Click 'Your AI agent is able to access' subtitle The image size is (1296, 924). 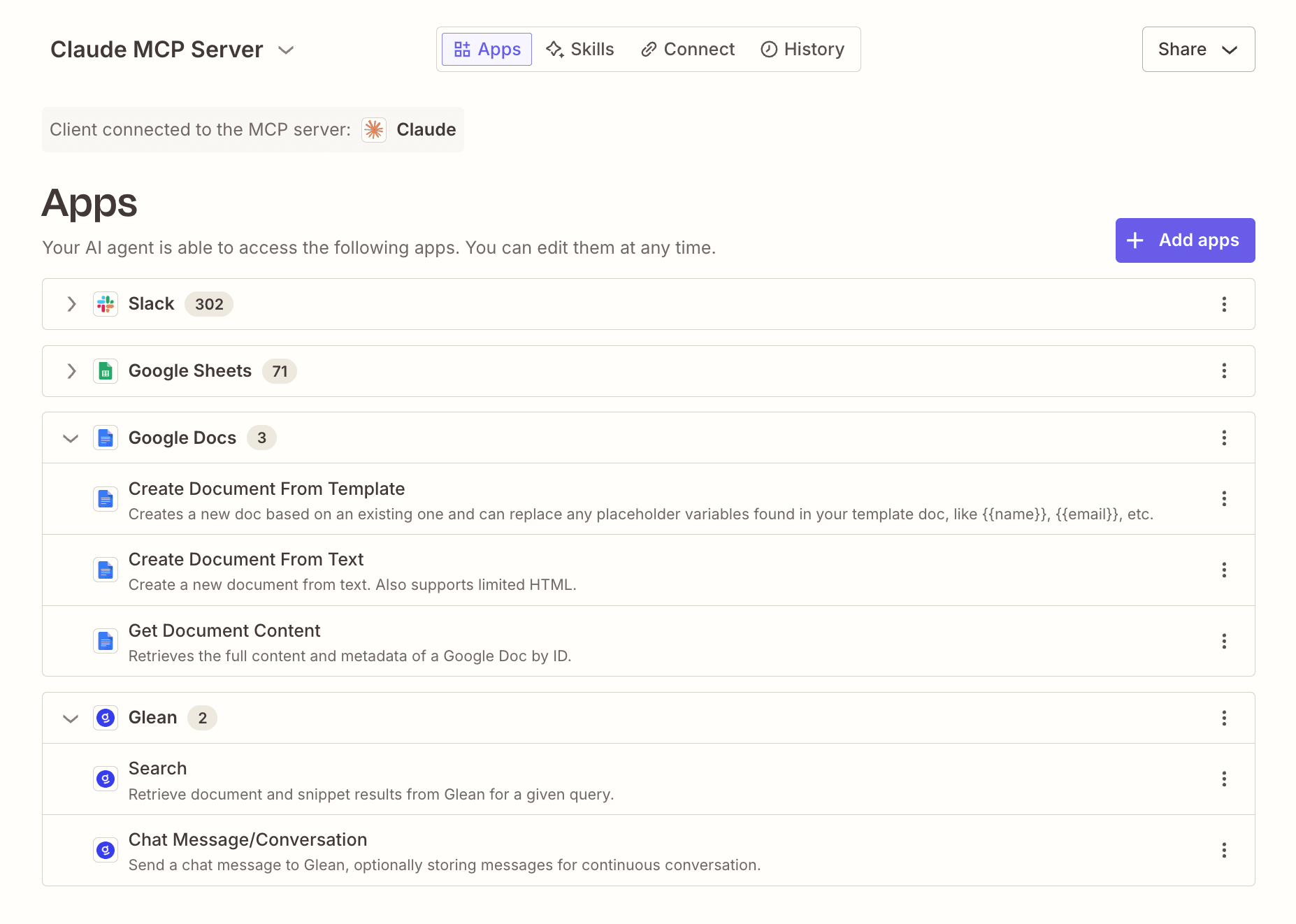[379, 248]
